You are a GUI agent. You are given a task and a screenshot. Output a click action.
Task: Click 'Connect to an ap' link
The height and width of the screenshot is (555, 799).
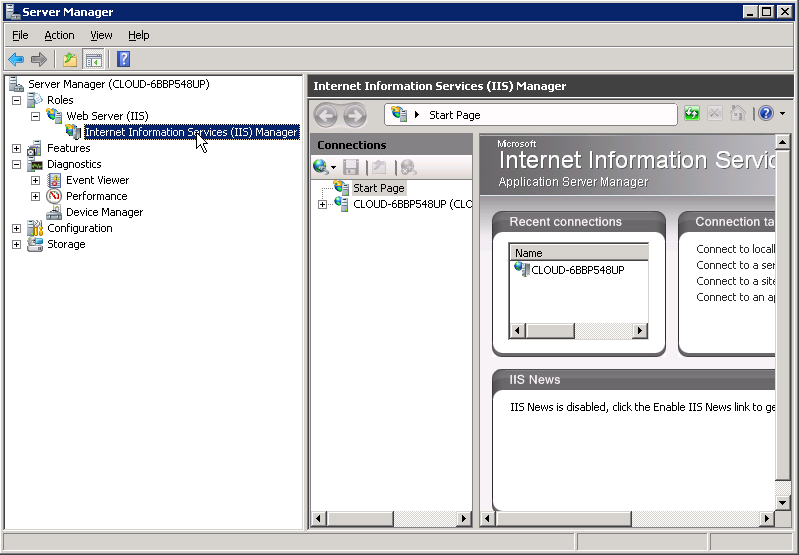point(735,297)
